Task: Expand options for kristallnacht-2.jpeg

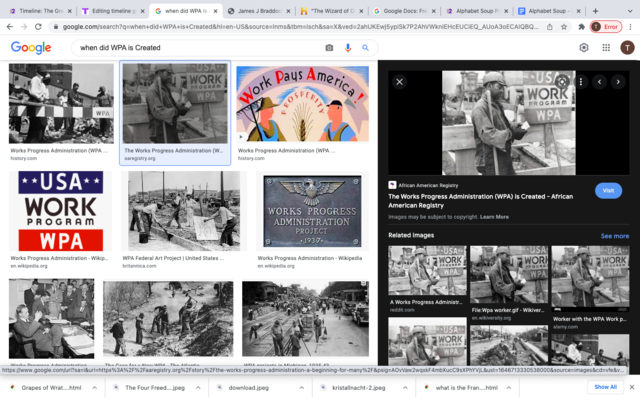Action: click(405, 387)
